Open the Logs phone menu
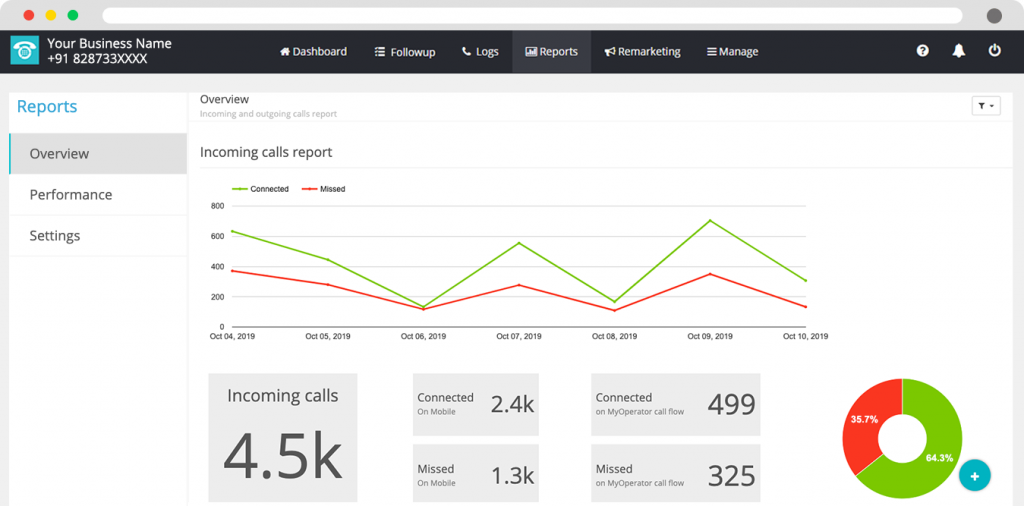1024x506 pixels. [480, 52]
